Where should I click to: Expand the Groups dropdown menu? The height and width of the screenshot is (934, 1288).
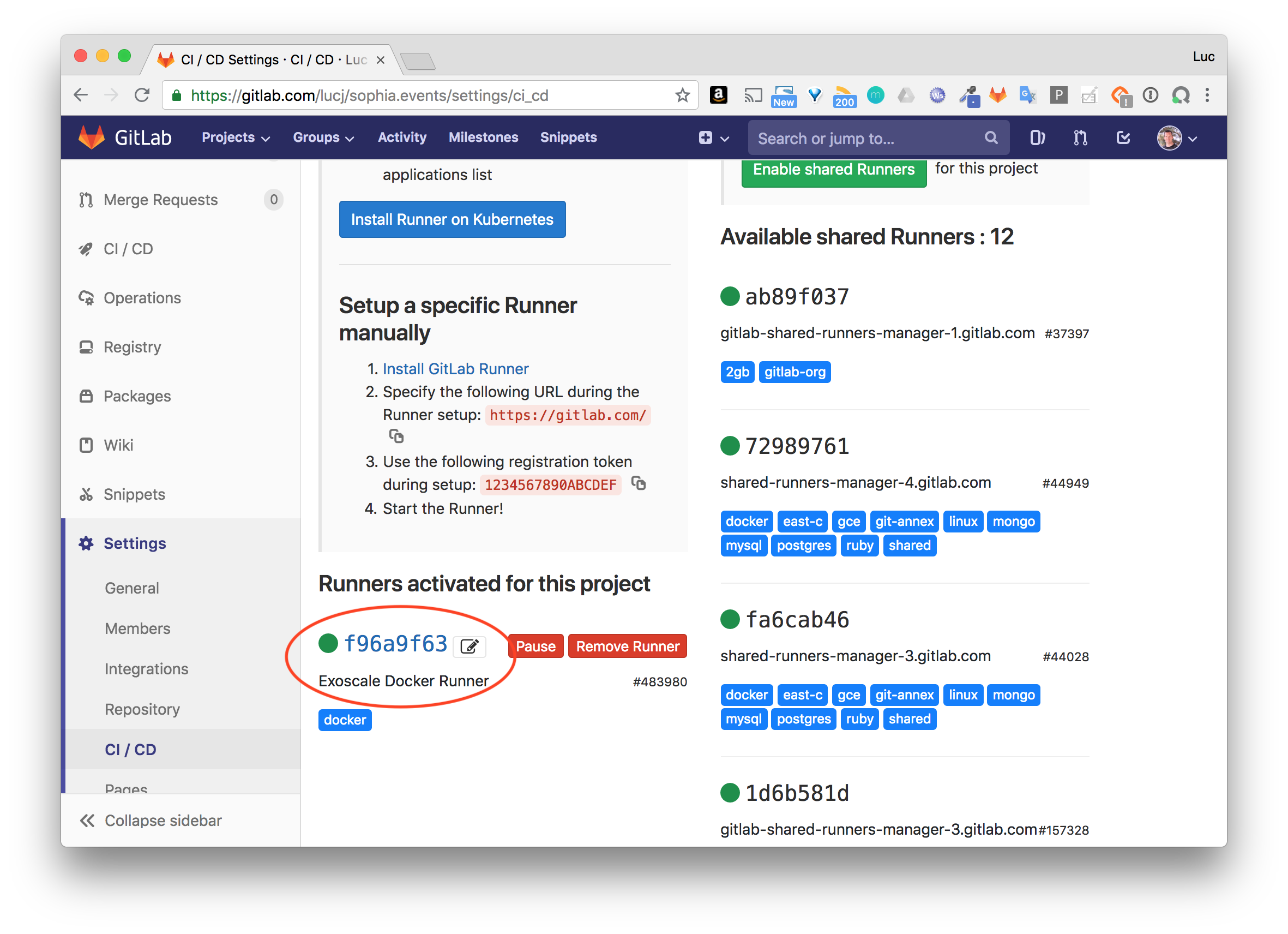click(x=323, y=137)
